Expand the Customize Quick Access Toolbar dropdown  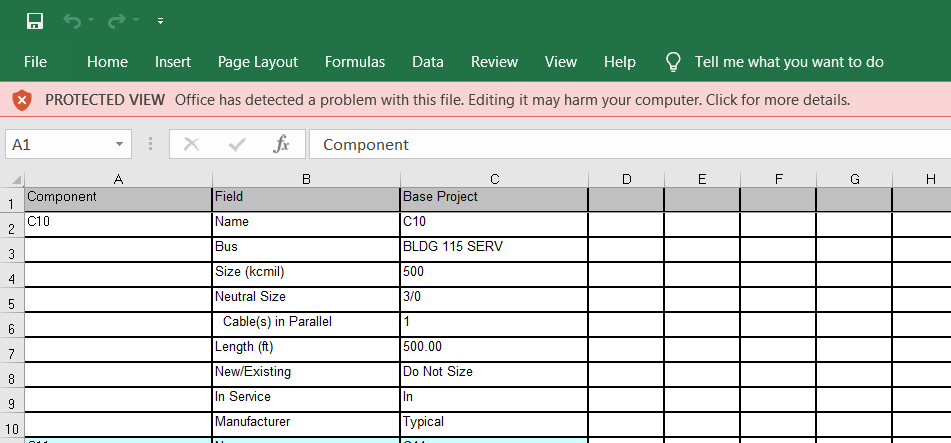[x=160, y=21]
